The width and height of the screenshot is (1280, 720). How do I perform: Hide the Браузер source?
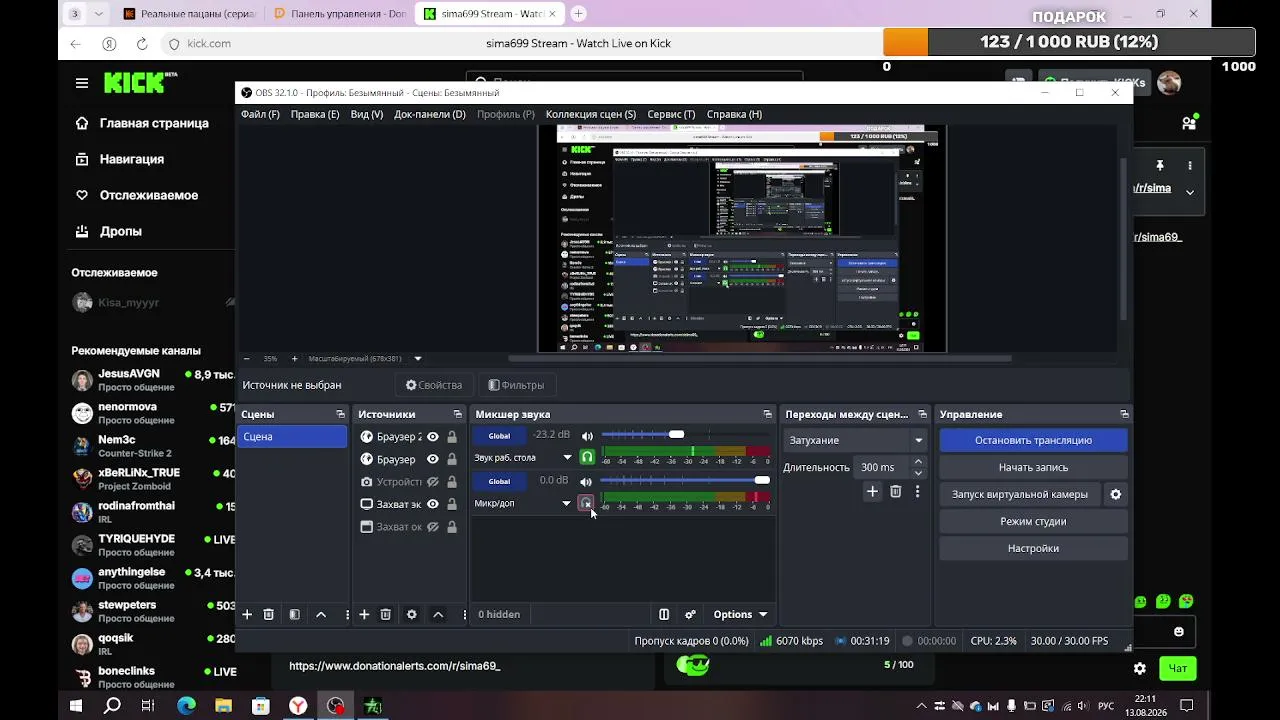point(433,459)
